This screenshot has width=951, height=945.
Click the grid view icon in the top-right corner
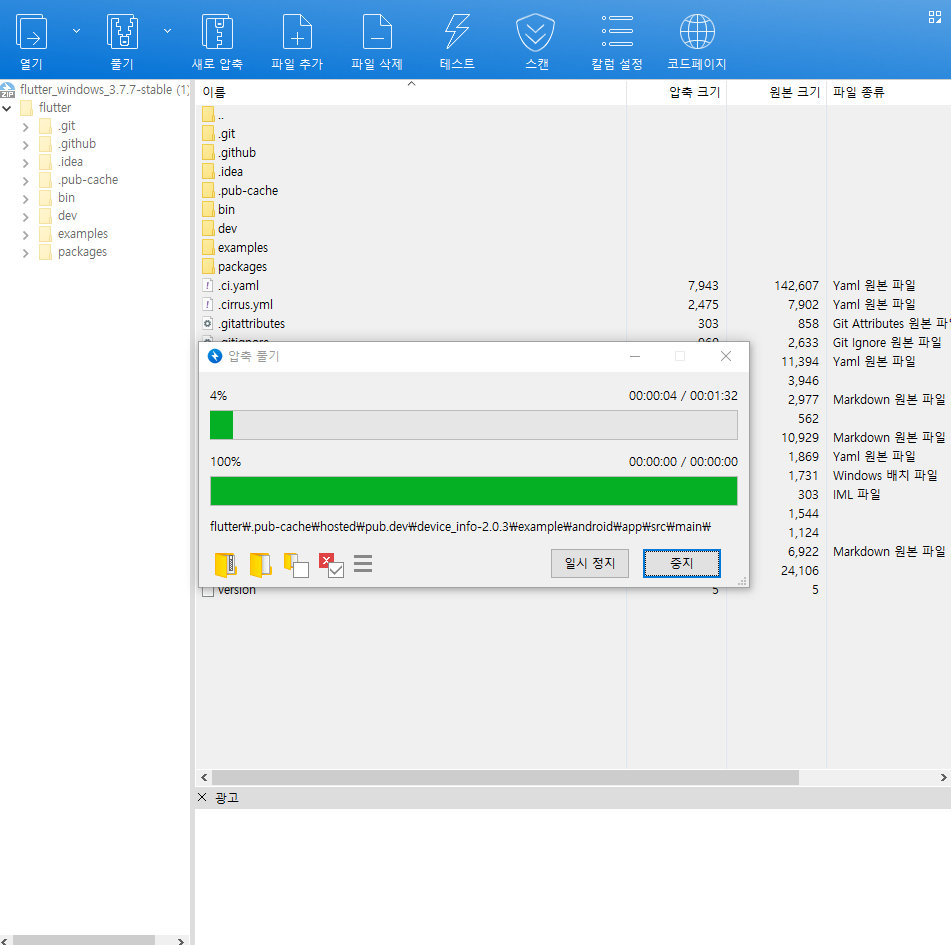pyautogui.click(x=935, y=17)
